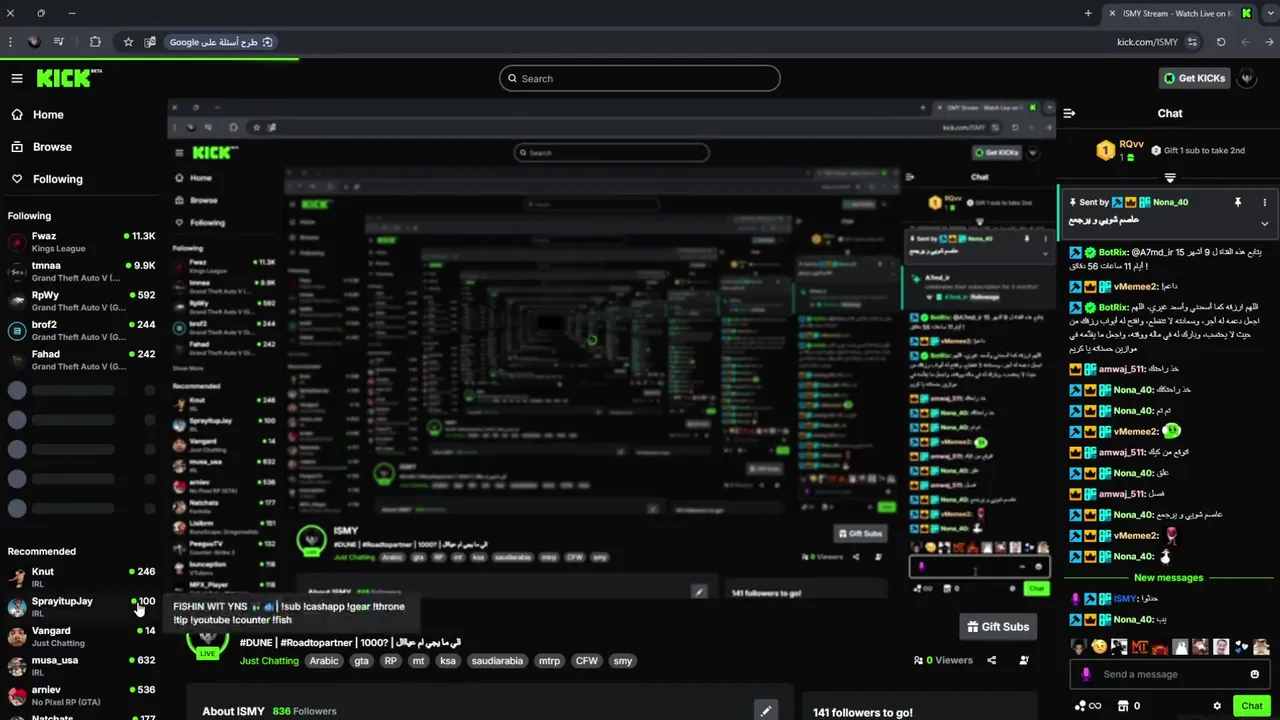Bookmark page with star icon
The width and height of the screenshot is (1280, 720).
coord(128,42)
